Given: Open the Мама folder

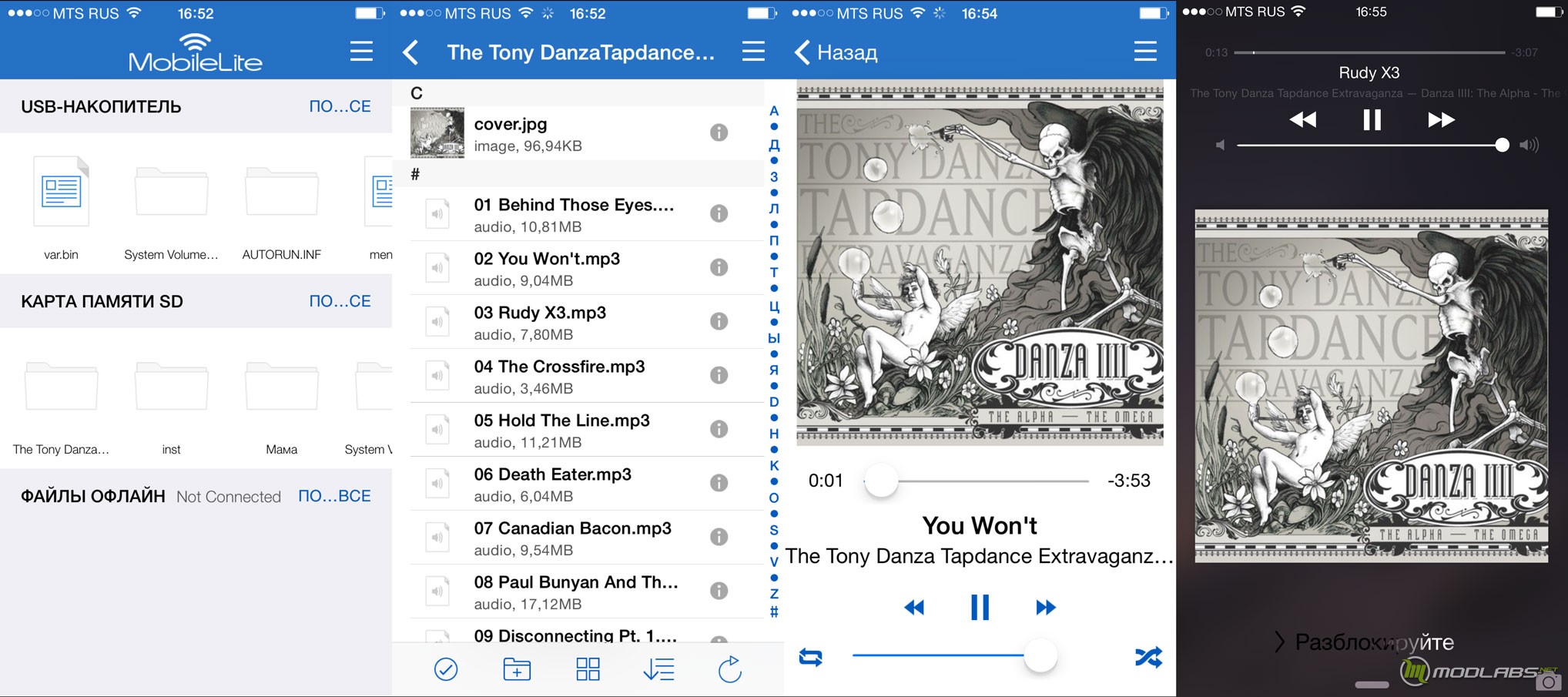Looking at the screenshot, I should [x=281, y=387].
